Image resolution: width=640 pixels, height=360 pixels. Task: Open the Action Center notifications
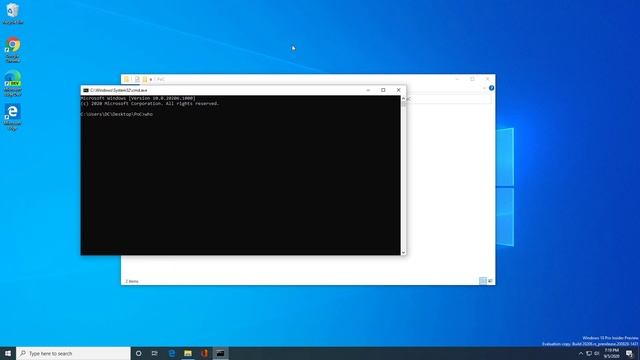pos(629,353)
